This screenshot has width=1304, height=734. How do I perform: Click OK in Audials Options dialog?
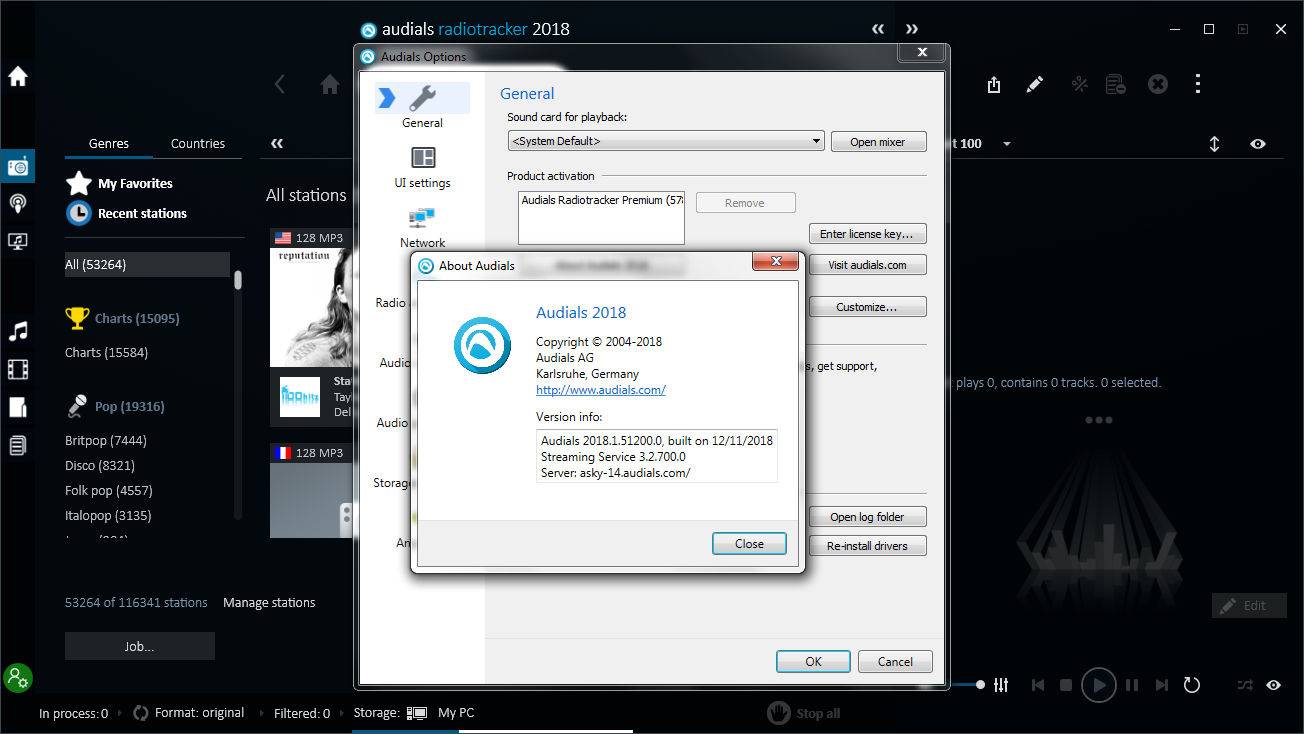coord(813,661)
